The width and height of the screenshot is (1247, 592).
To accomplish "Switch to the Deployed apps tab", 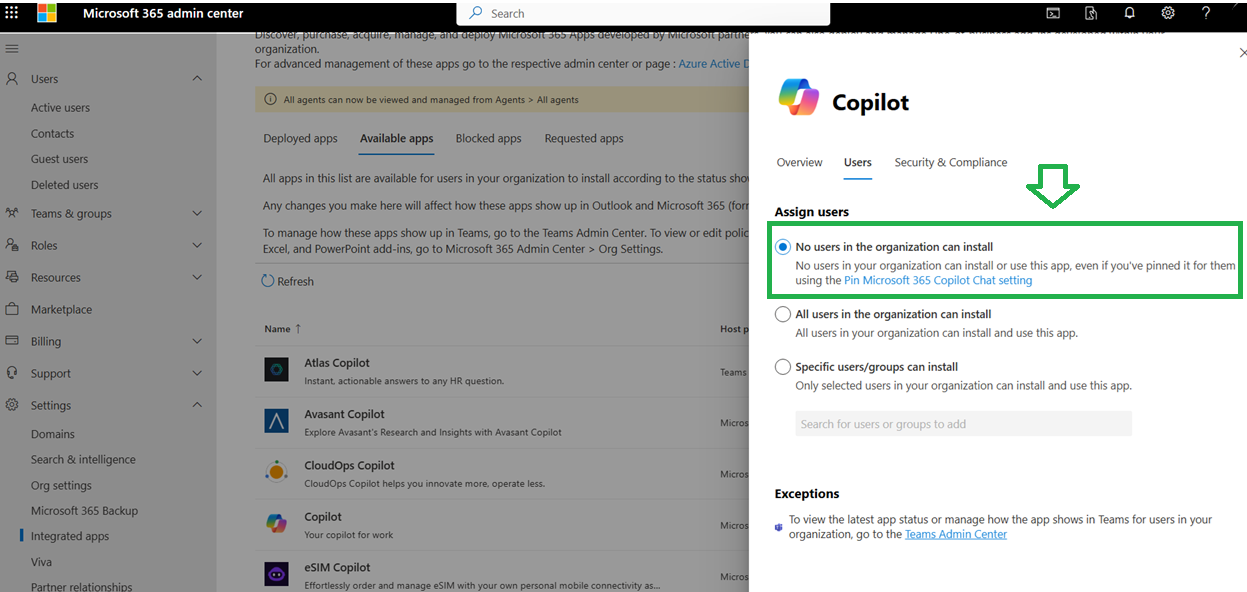I will point(300,139).
